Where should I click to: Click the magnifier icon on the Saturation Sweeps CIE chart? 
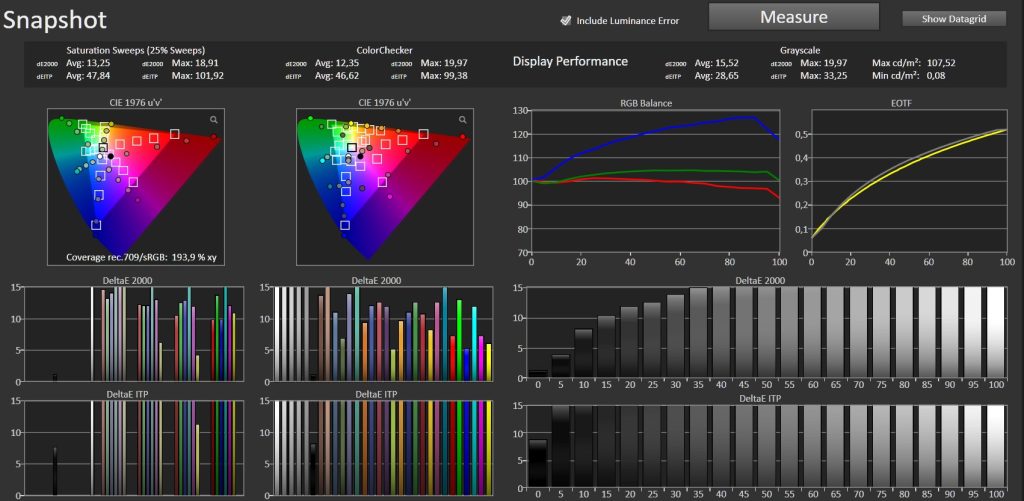(214, 120)
